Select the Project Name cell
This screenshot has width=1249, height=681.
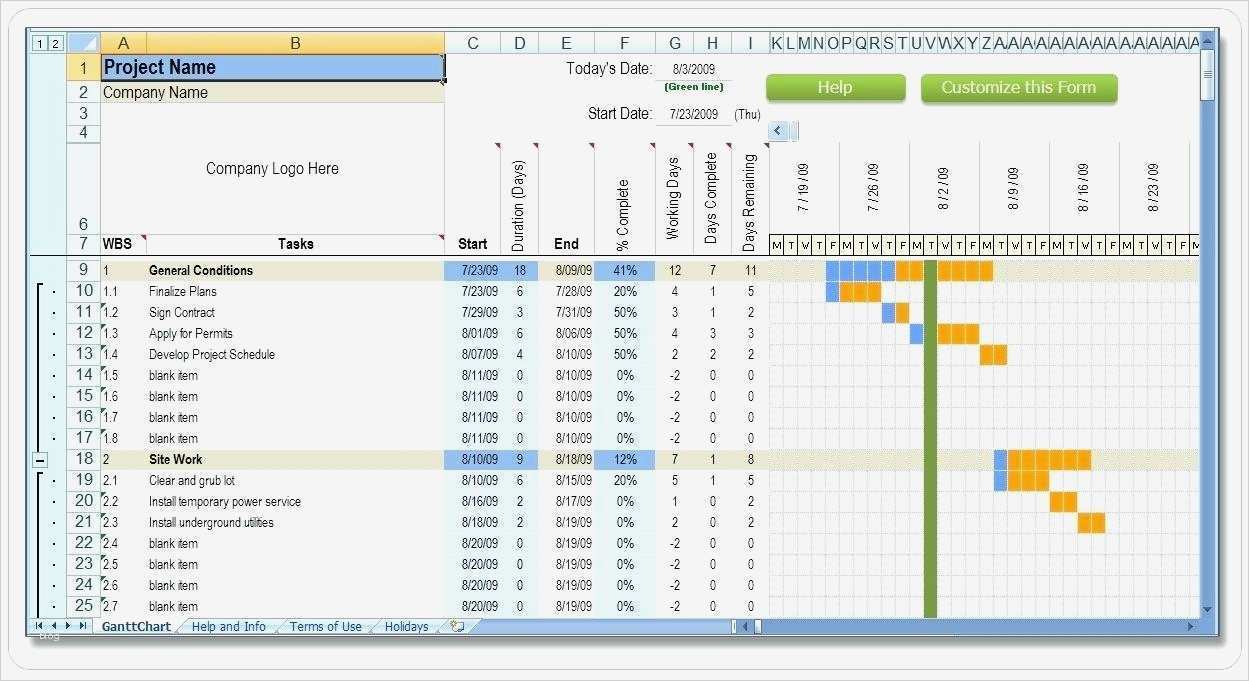click(273, 67)
